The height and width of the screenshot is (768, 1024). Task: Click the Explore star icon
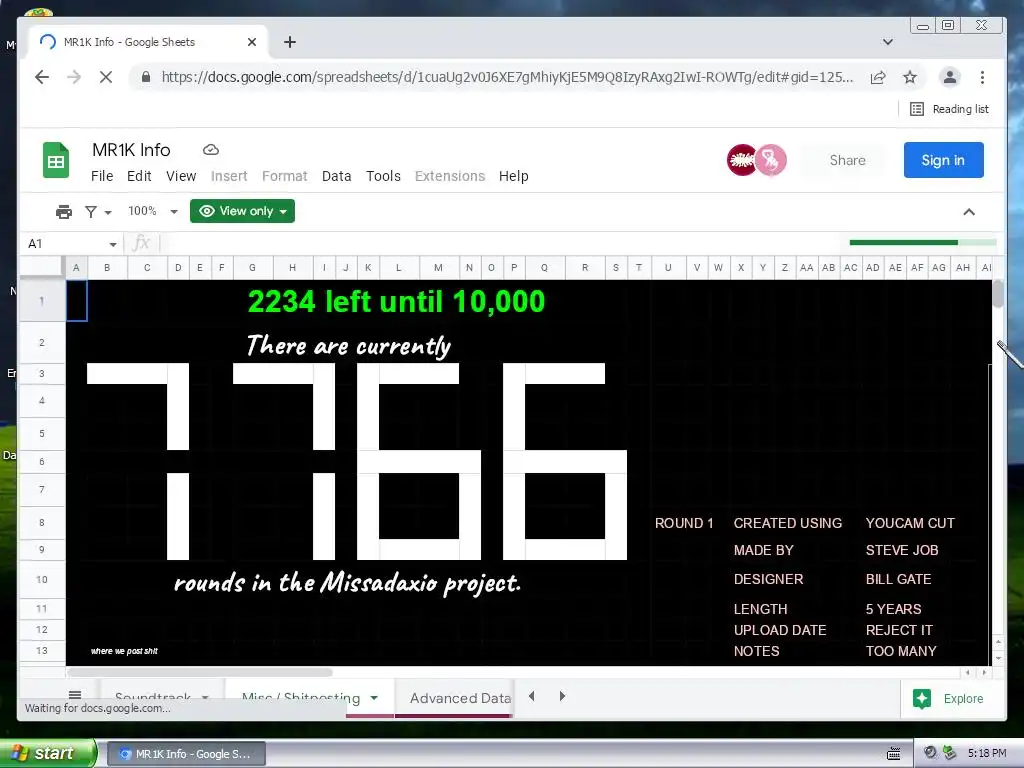click(922, 698)
